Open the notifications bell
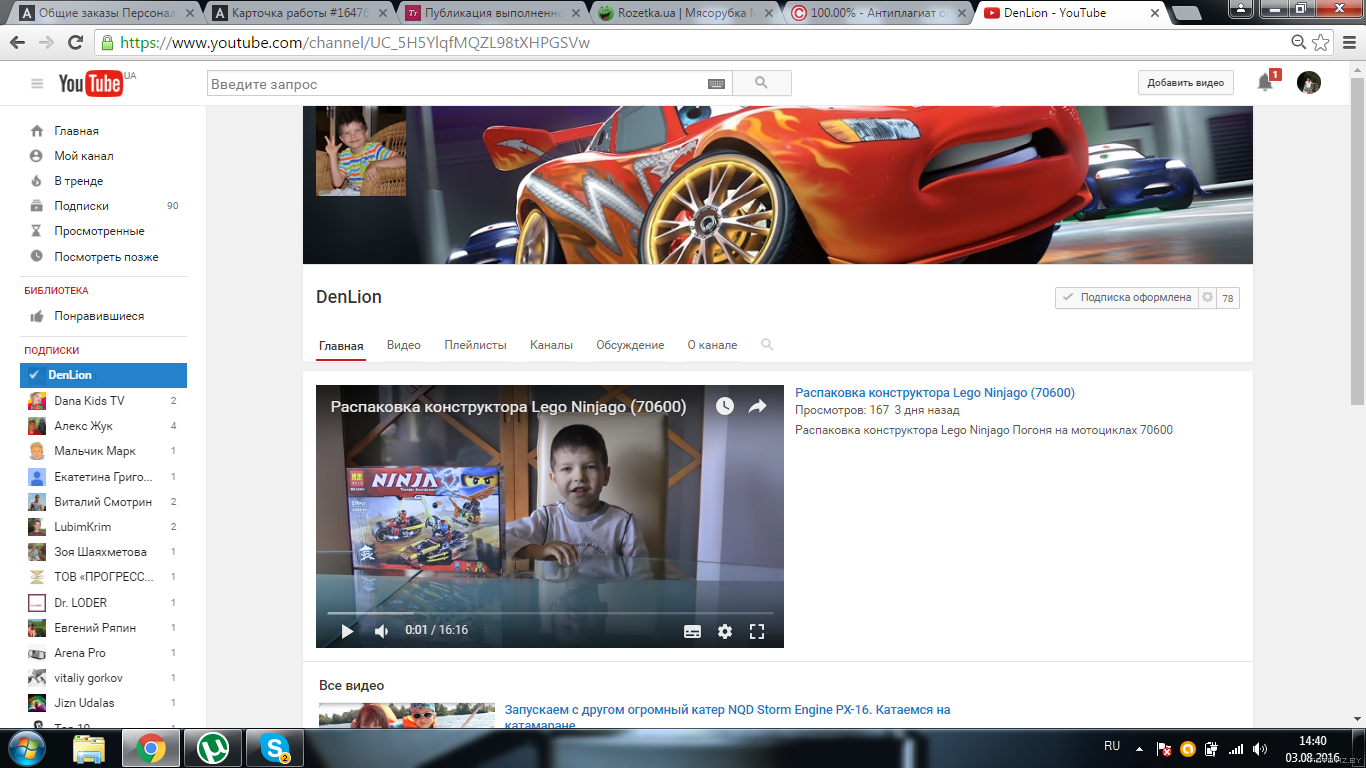 pos(1265,83)
